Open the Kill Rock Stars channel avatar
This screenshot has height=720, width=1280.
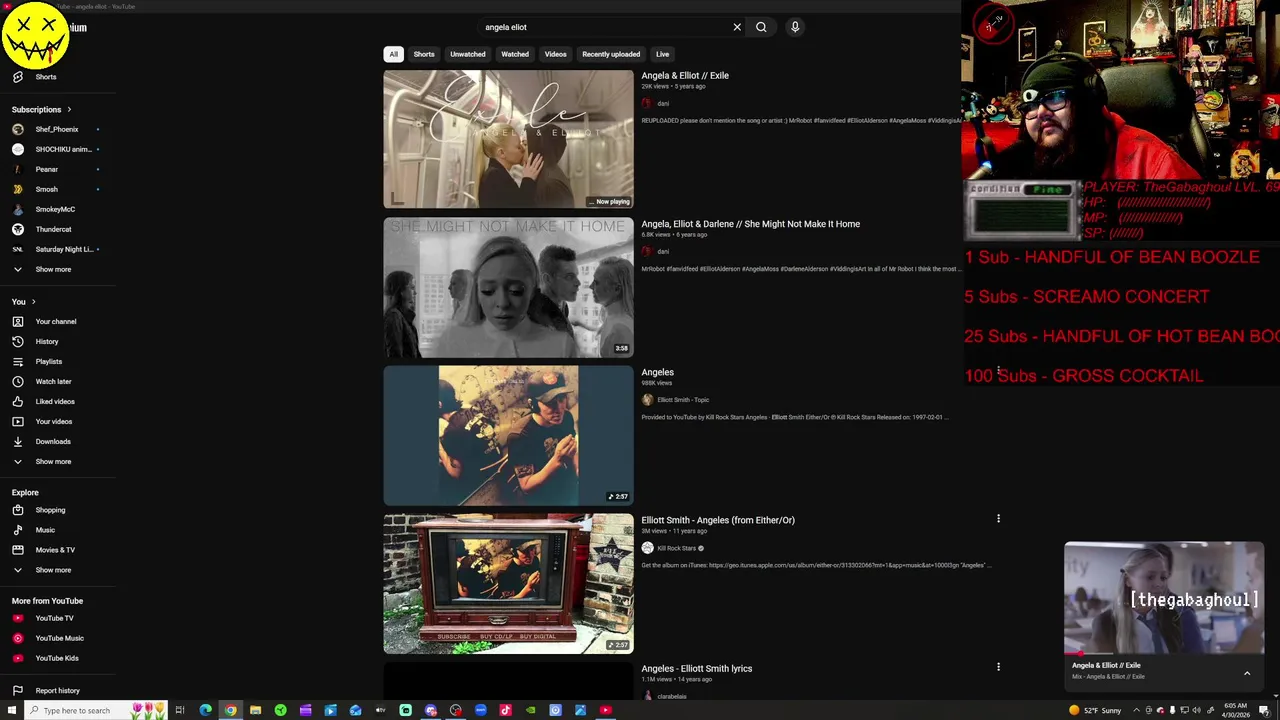click(x=647, y=548)
